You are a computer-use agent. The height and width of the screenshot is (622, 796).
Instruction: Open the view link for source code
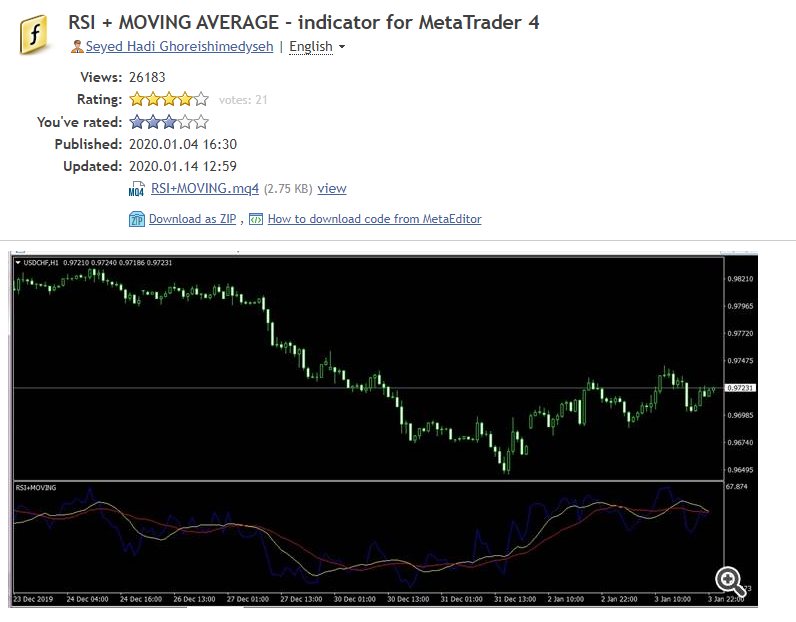coord(332,188)
